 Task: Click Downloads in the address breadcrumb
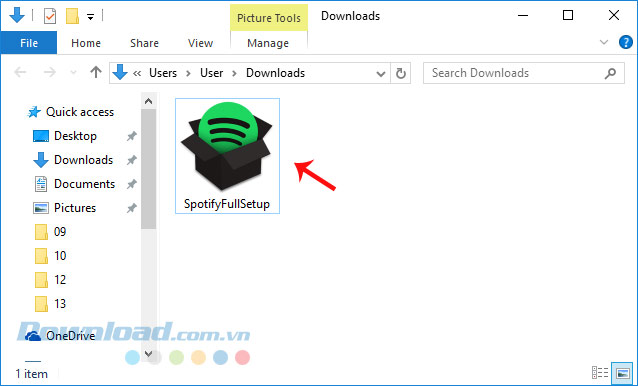click(x=275, y=73)
